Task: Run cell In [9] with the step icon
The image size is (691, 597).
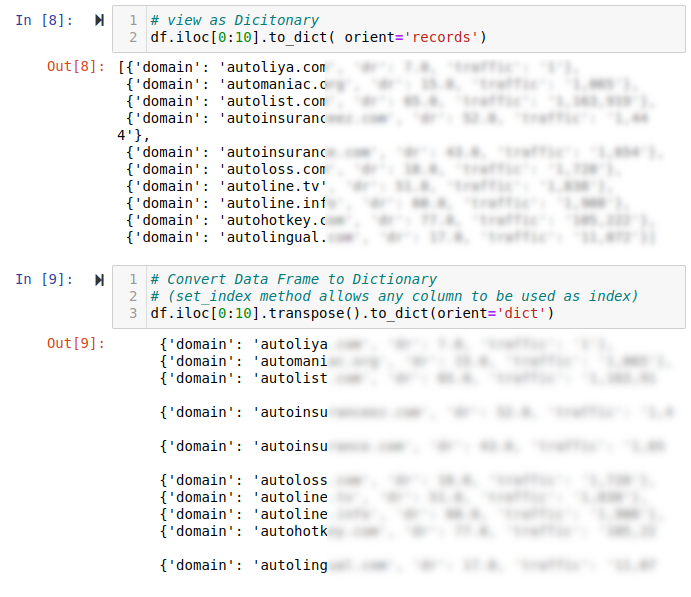Action: coord(100,280)
